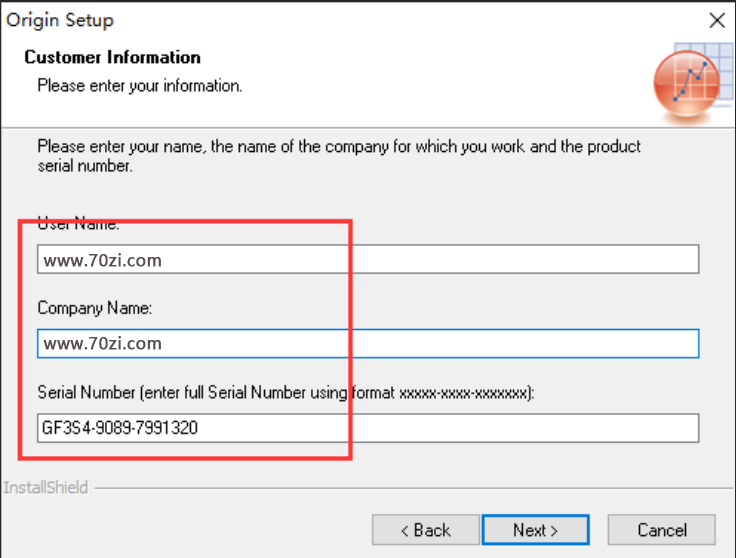
Task: Click the Origin graph logo icon
Action: [x=693, y=84]
